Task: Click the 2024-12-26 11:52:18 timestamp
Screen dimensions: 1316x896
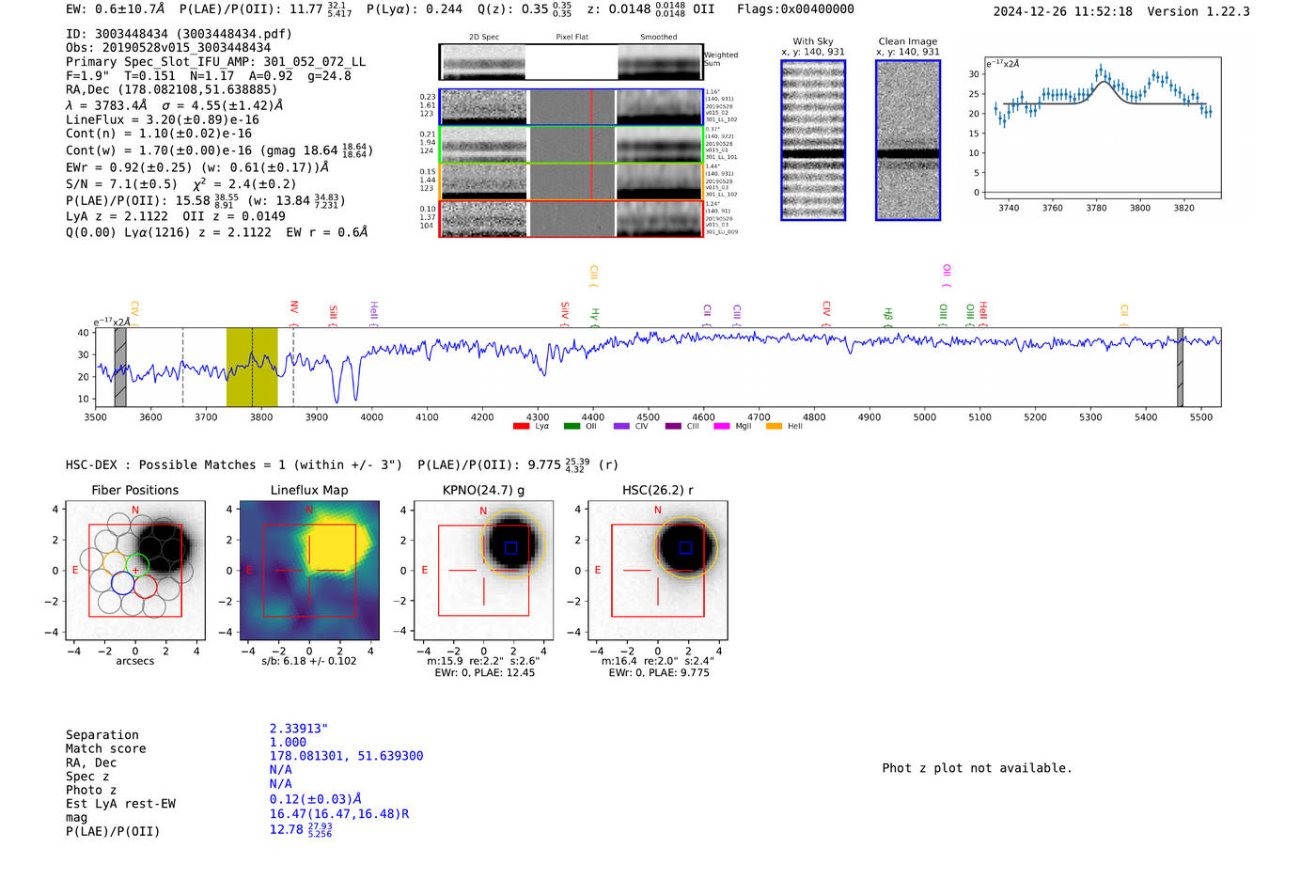Action: coord(1063,12)
